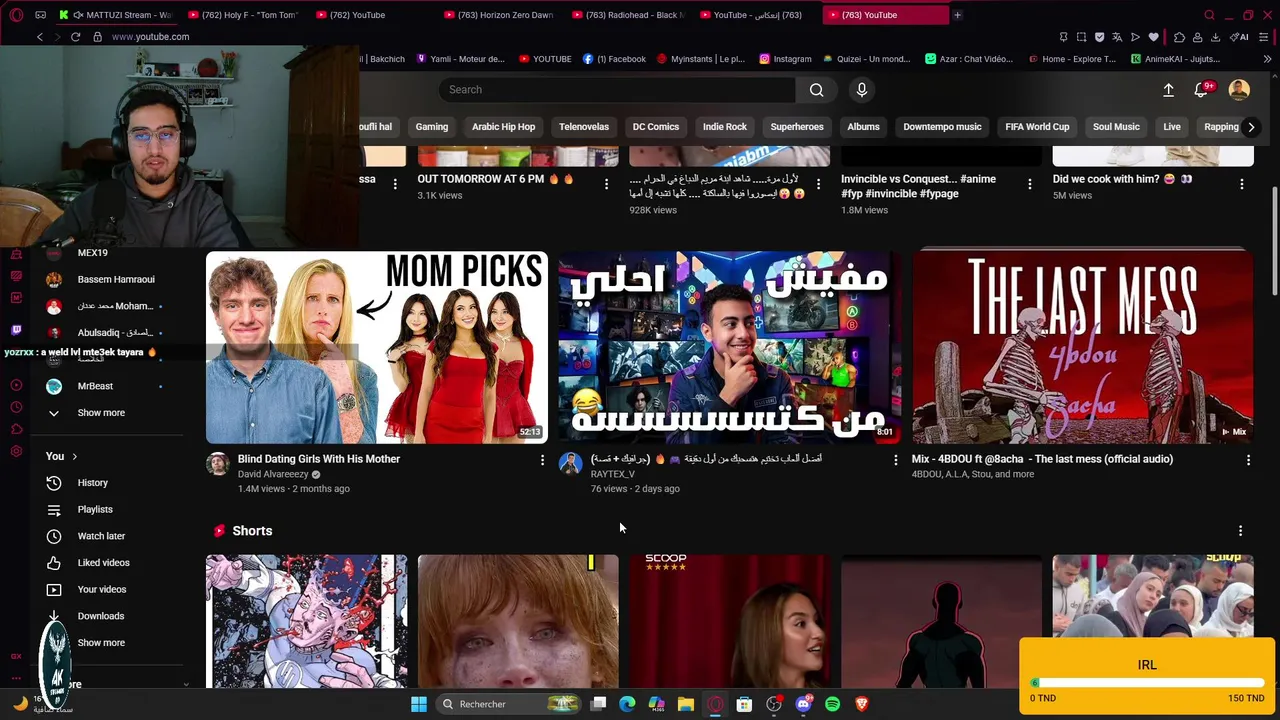The image size is (1280, 720).
Task: Open options menu for RAYTEX_V video
Action: coord(895,460)
